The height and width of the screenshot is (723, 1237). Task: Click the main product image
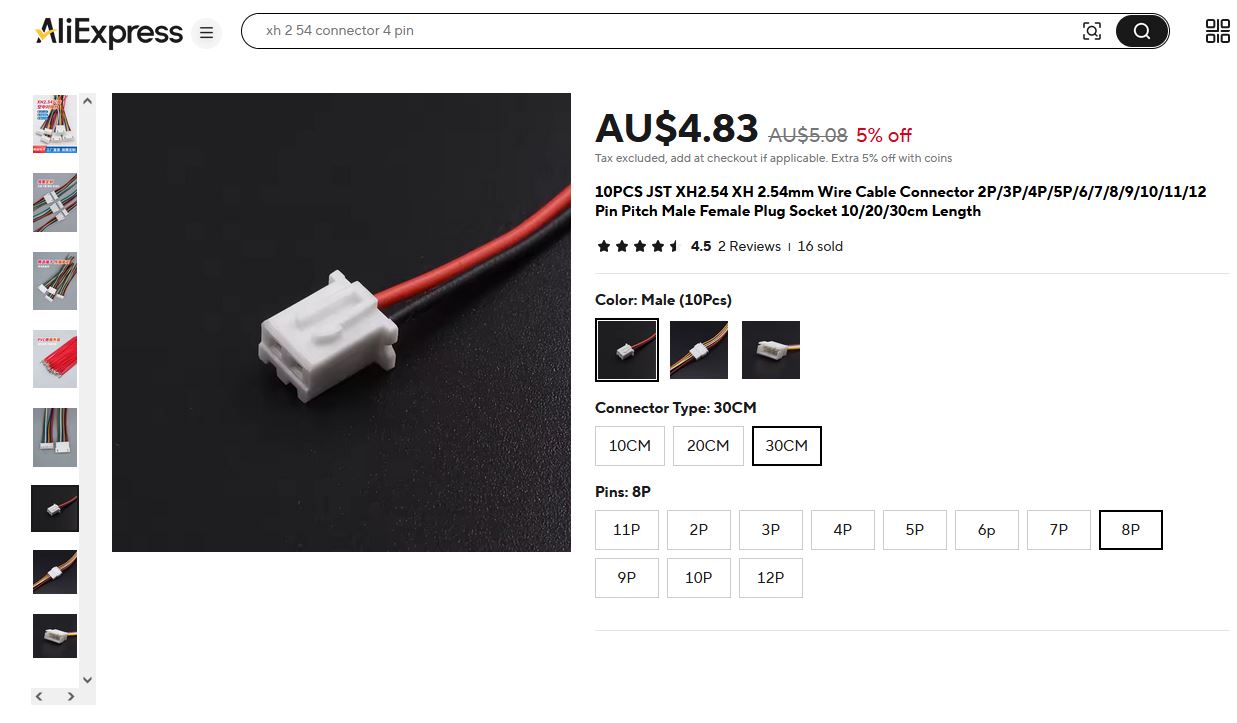(x=341, y=322)
